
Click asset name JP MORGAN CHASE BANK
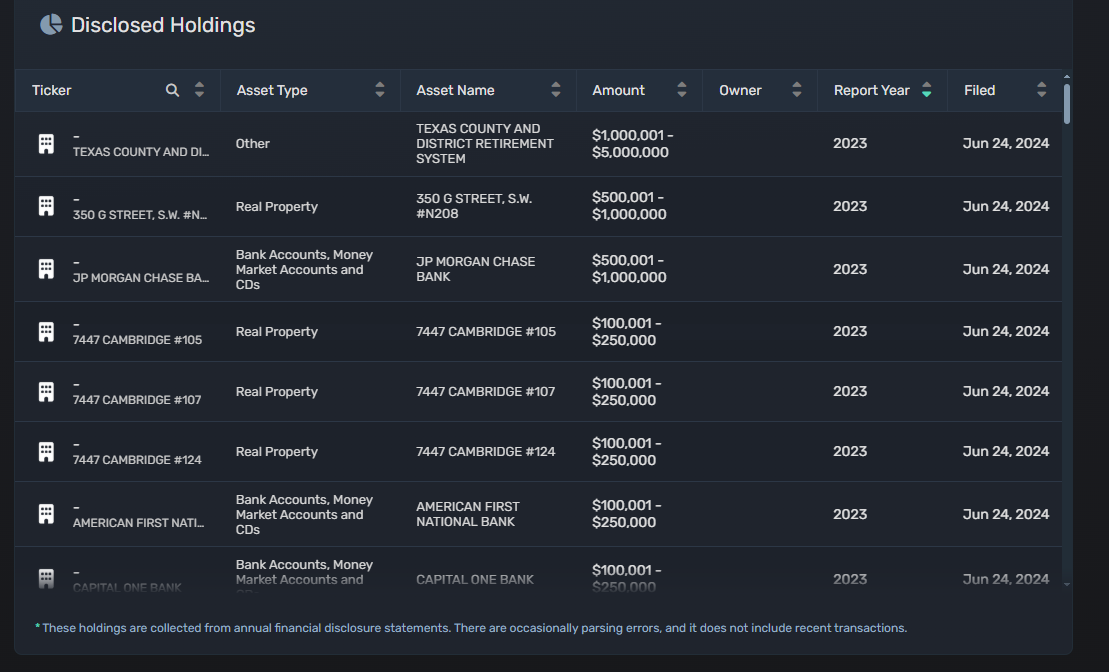[475, 269]
